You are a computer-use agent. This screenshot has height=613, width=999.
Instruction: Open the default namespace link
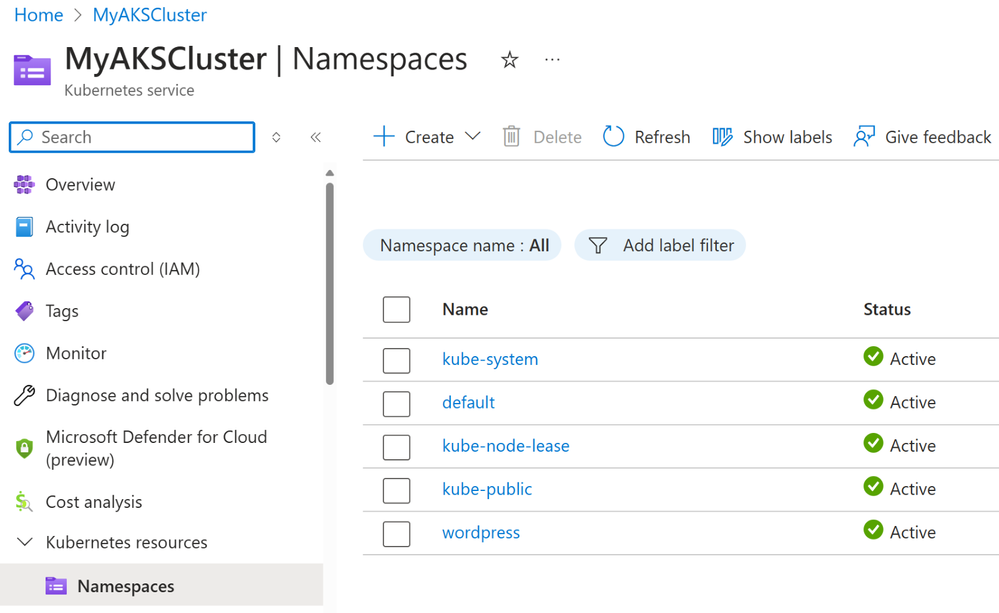click(x=468, y=402)
